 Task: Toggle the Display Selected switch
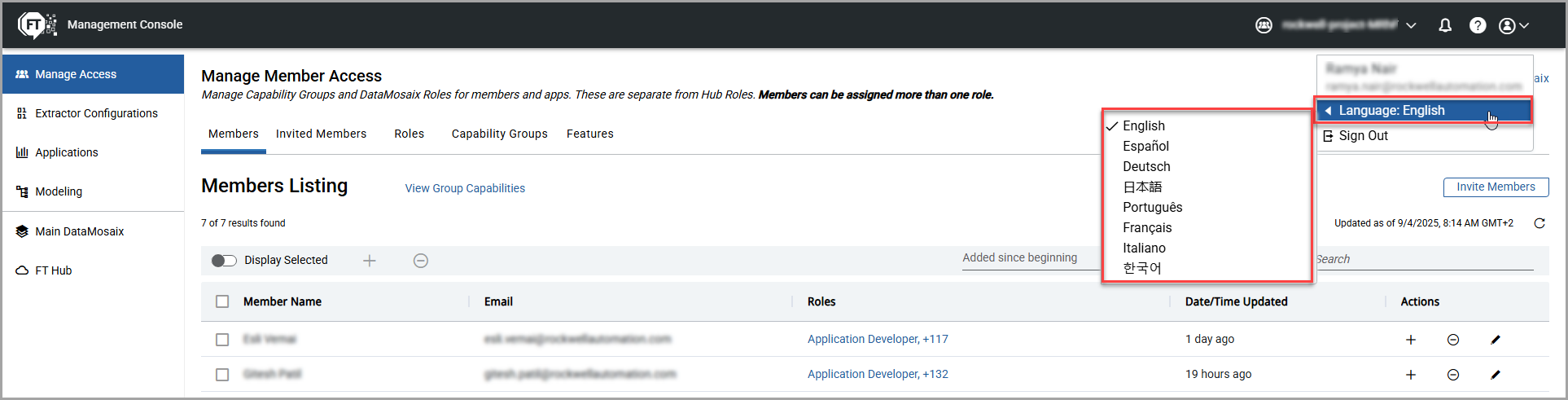[224, 261]
